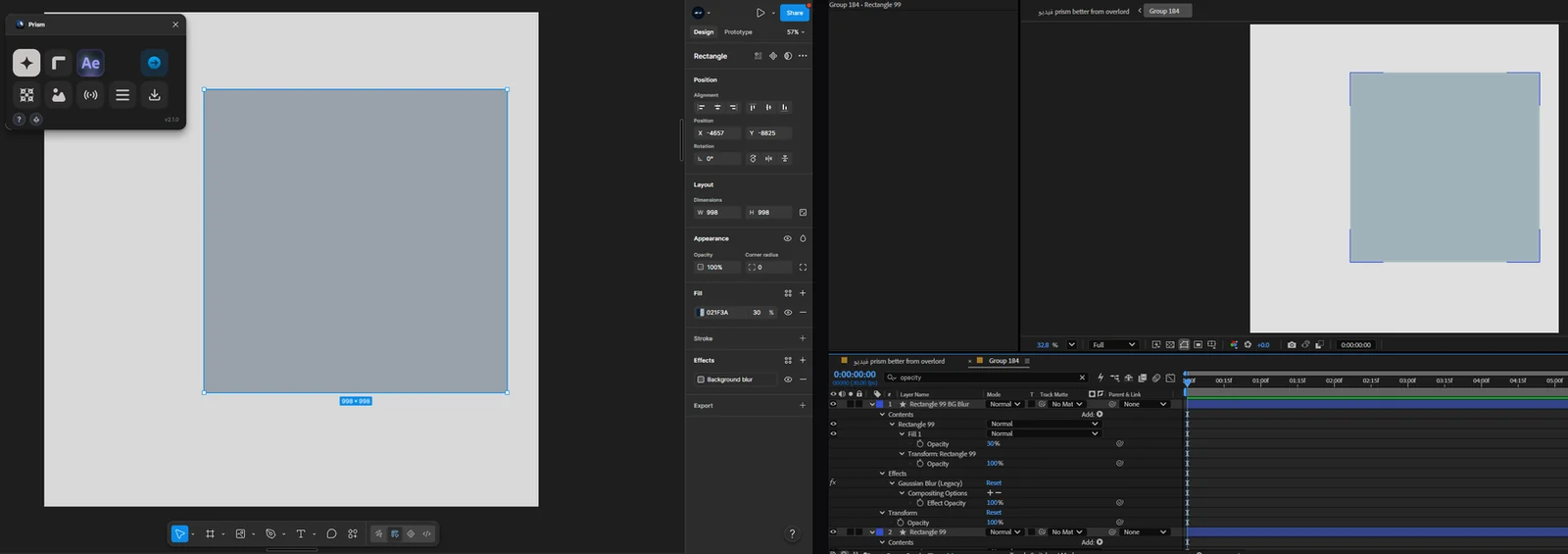Click the broadcast signal icon in Prism

pos(90,95)
